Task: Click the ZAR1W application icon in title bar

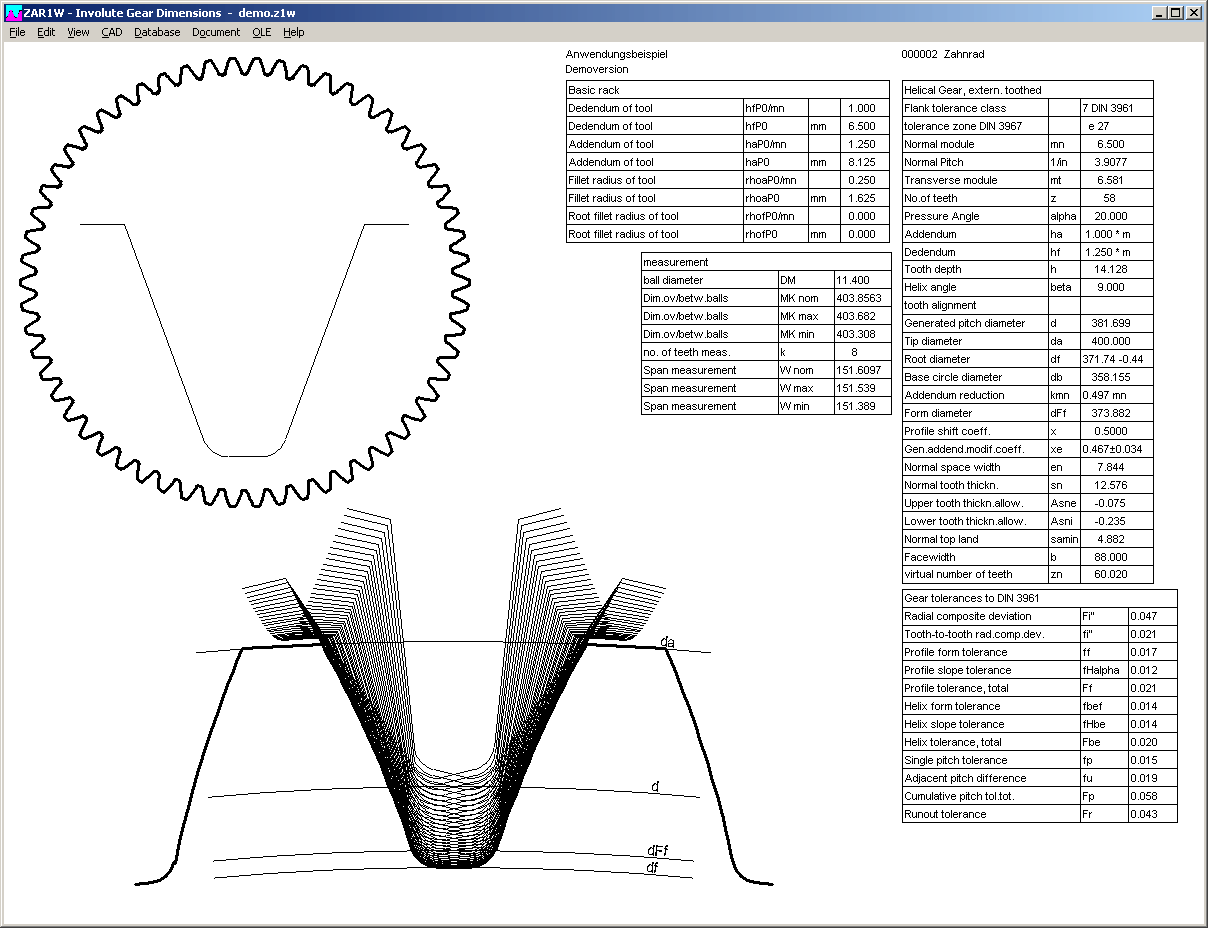Action: point(13,13)
